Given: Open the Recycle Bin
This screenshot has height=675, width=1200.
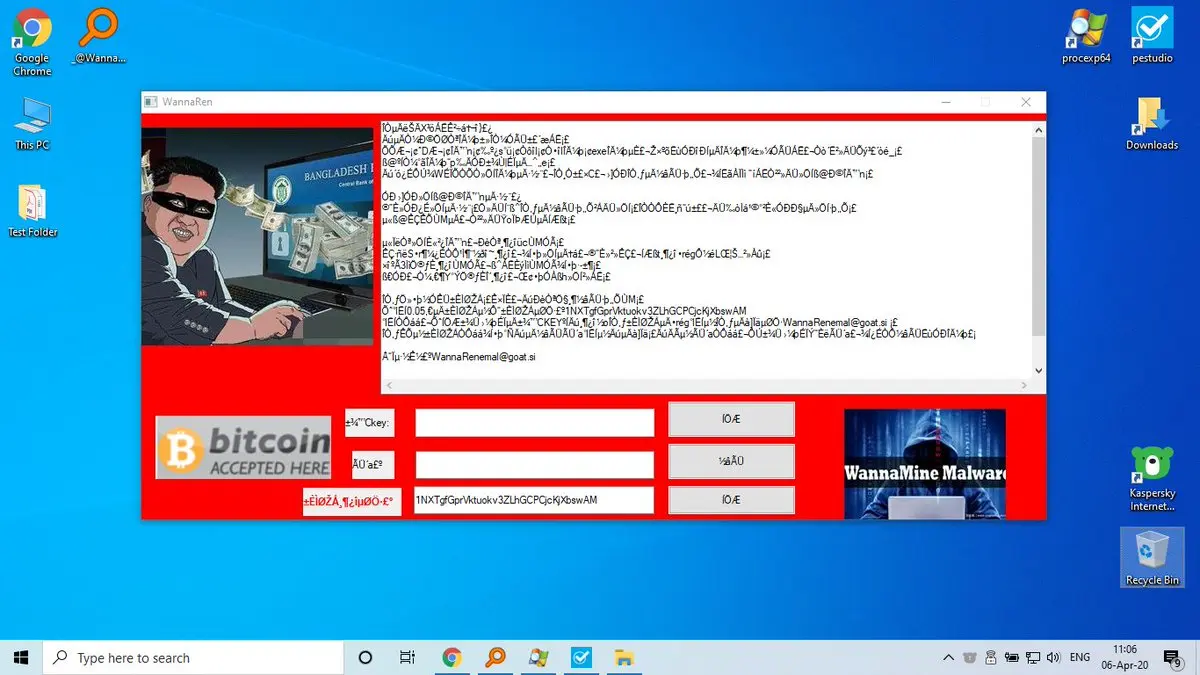Looking at the screenshot, I should coord(1152,558).
